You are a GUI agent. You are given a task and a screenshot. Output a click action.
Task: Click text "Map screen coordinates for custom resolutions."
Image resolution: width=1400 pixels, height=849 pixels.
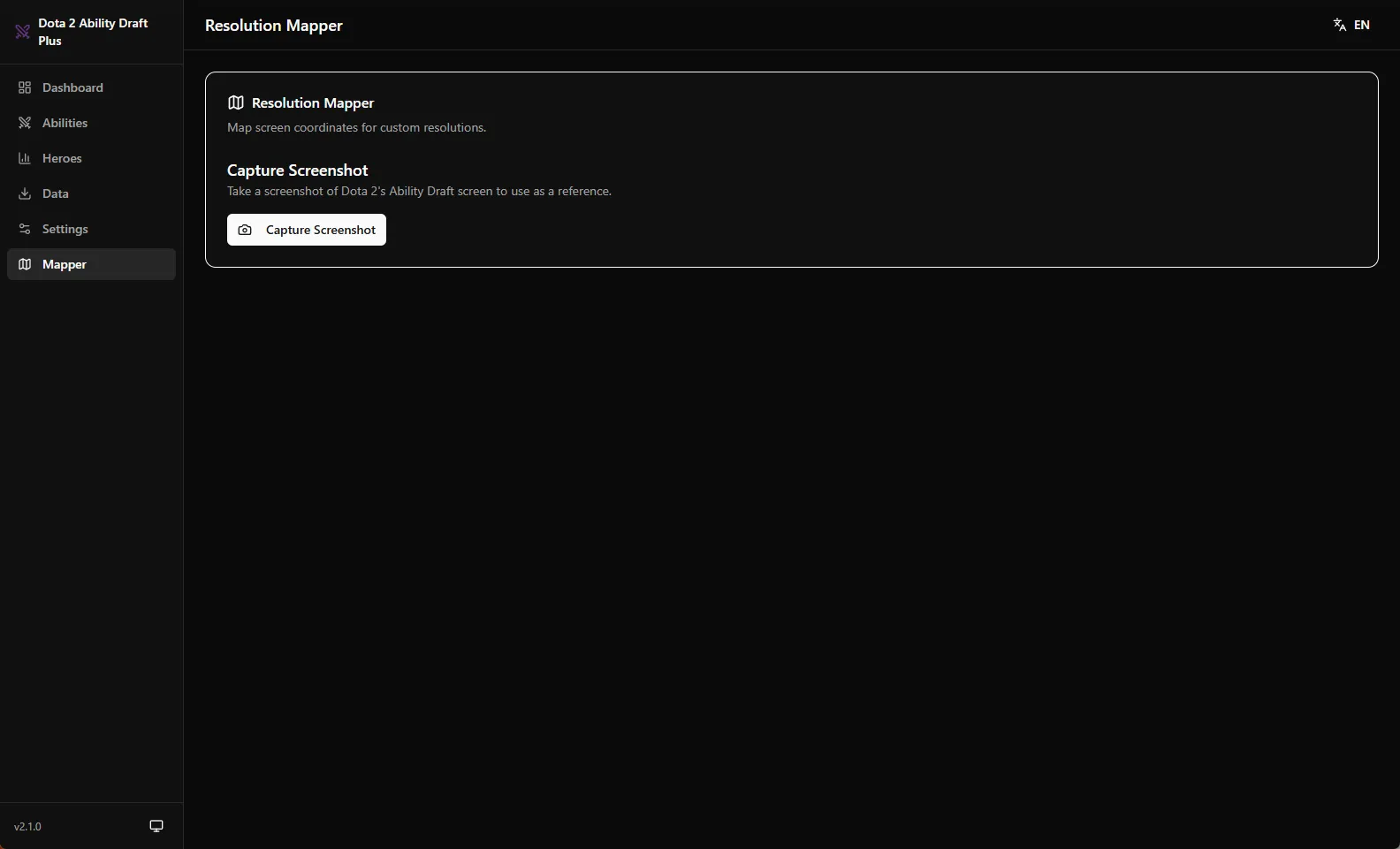tap(356, 127)
